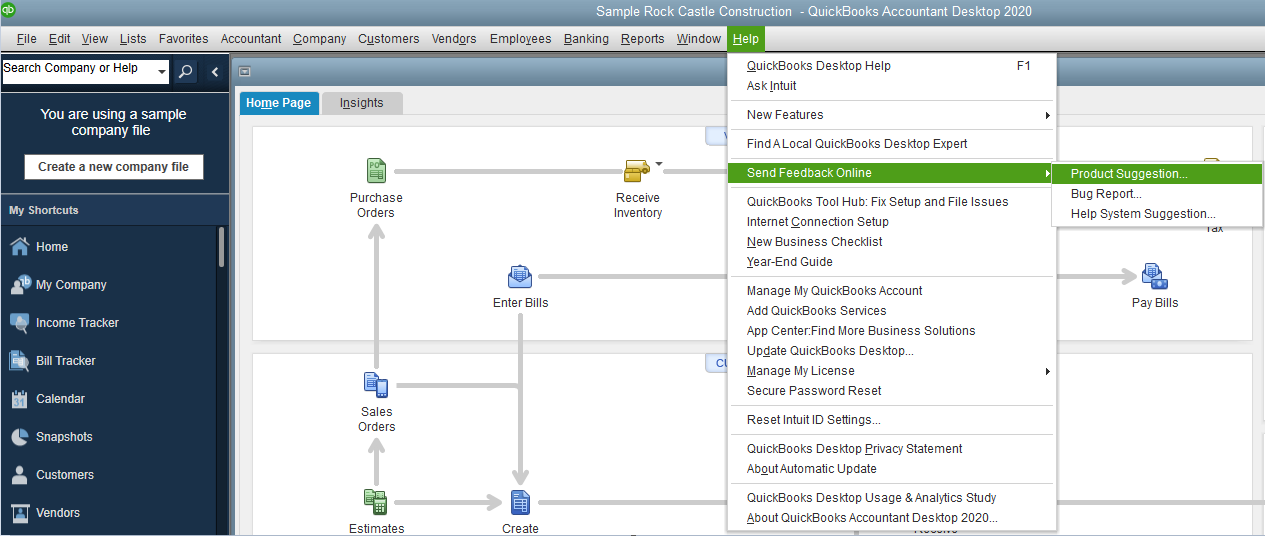Click the Purchase Orders icon
The width and height of the screenshot is (1265, 536).
(x=376, y=170)
